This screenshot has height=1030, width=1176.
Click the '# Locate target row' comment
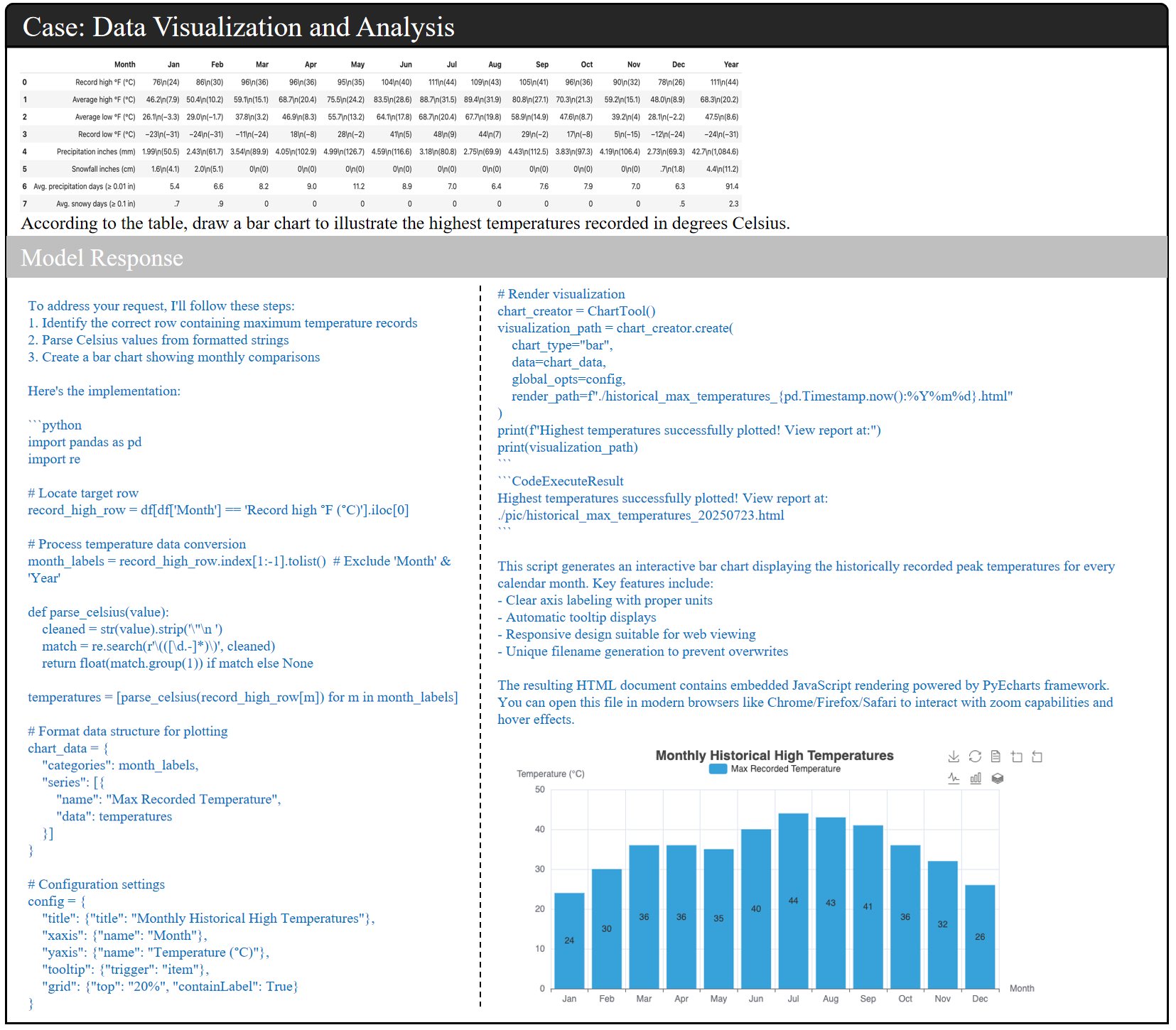coord(83,493)
